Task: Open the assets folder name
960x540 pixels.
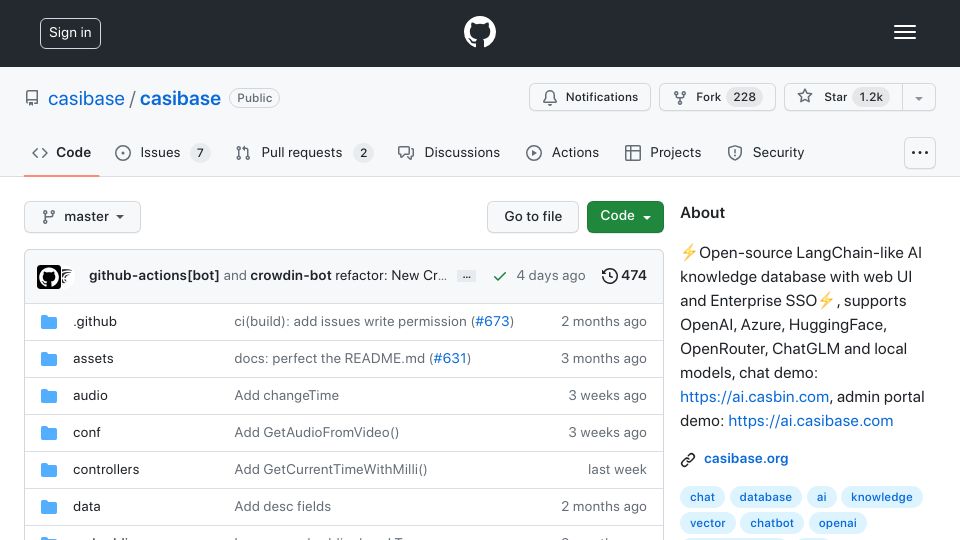Action: point(93,358)
